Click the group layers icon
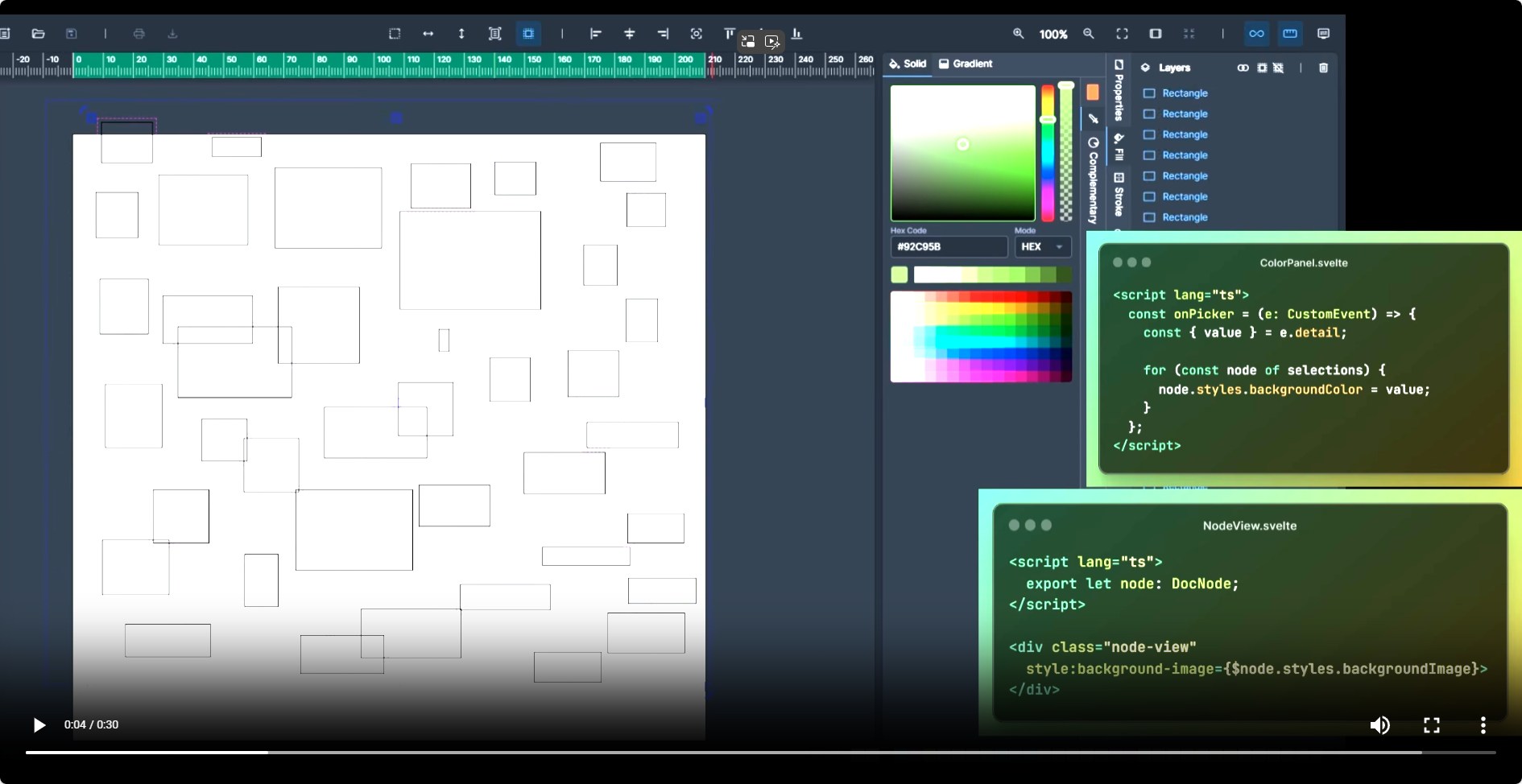1522x784 pixels. tap(1262, 68)
